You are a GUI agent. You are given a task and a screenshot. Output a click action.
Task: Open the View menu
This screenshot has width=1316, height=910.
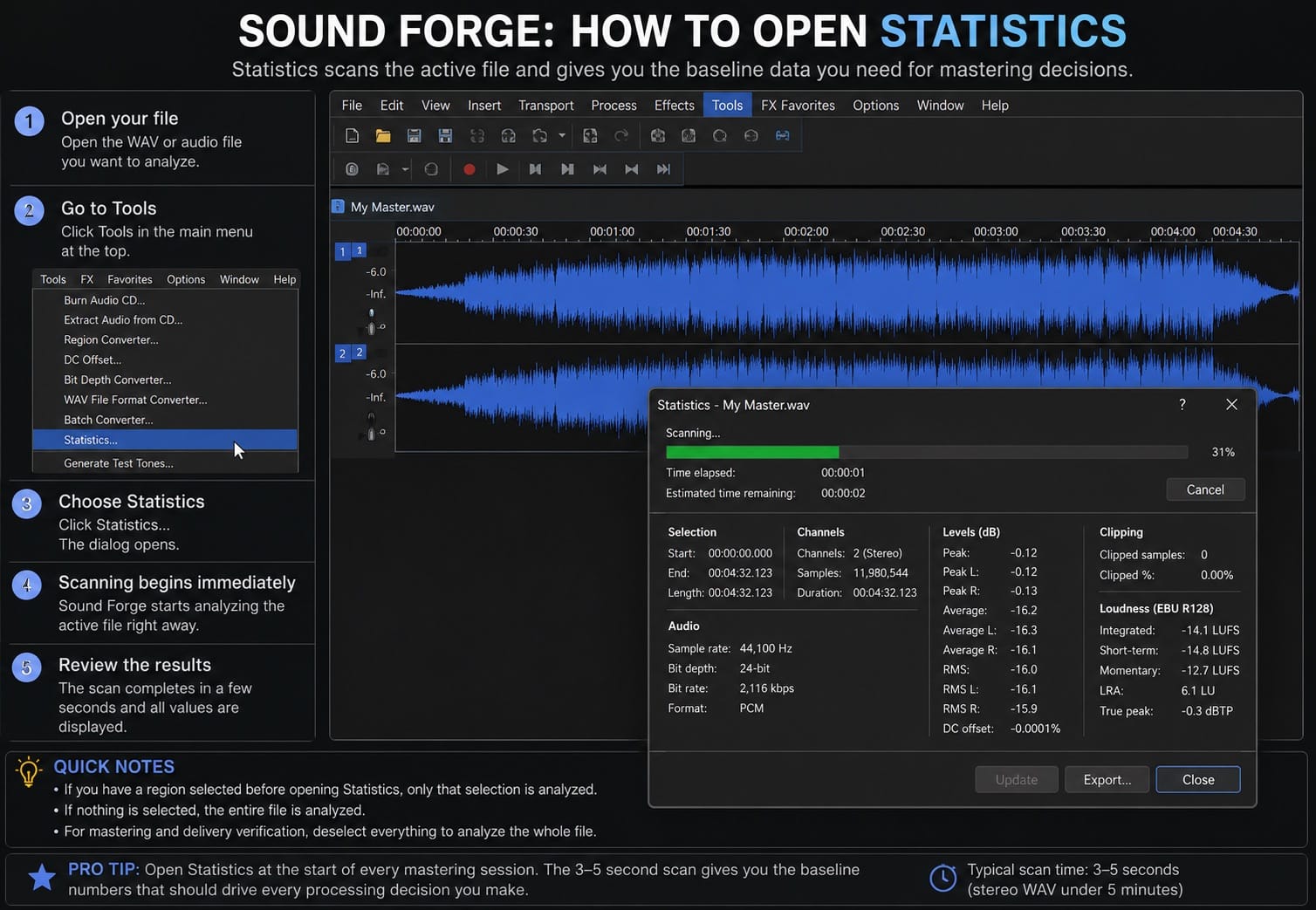pyautogui.click(x=435, y=105)
